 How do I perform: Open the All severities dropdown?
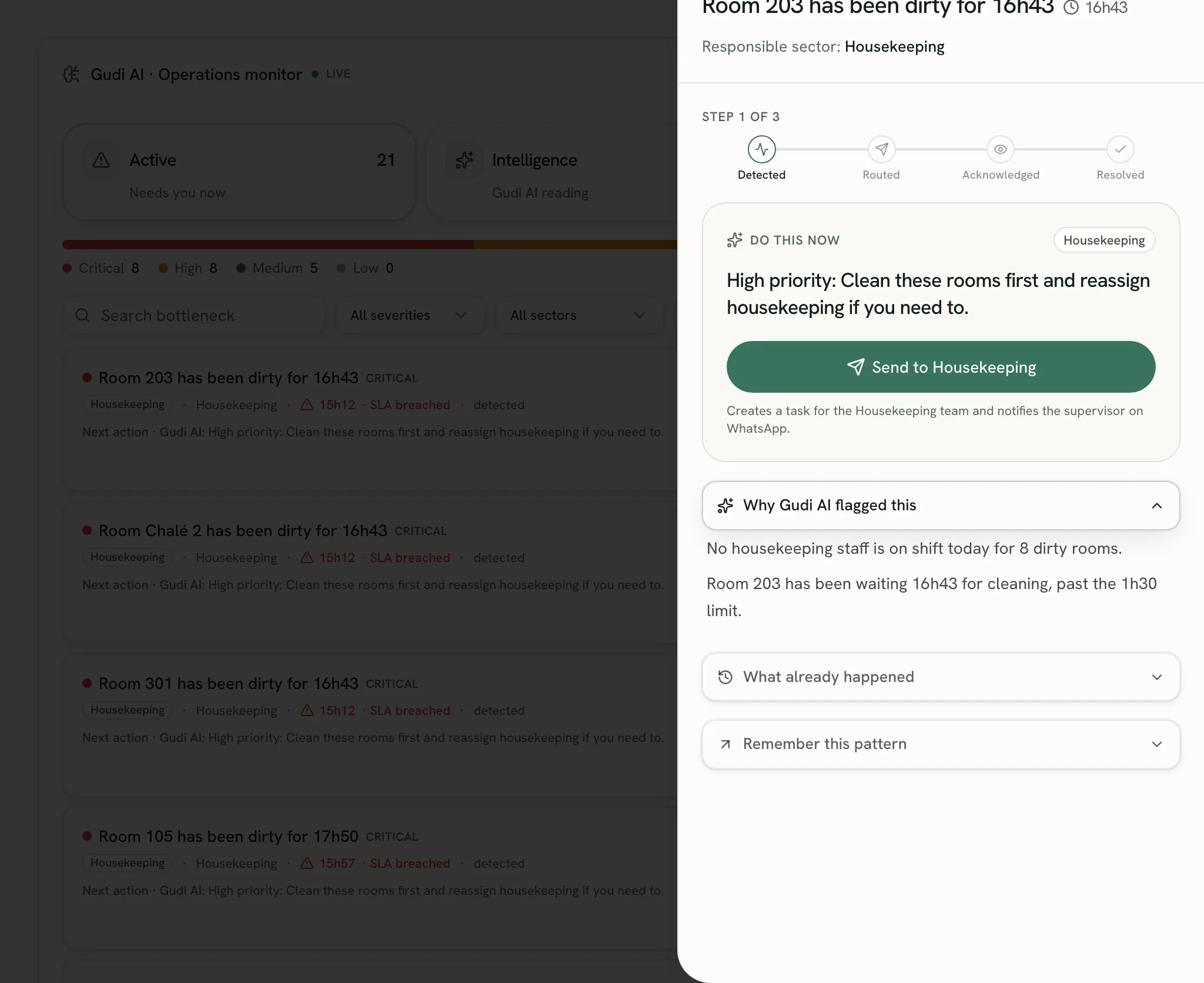(410, 316)
